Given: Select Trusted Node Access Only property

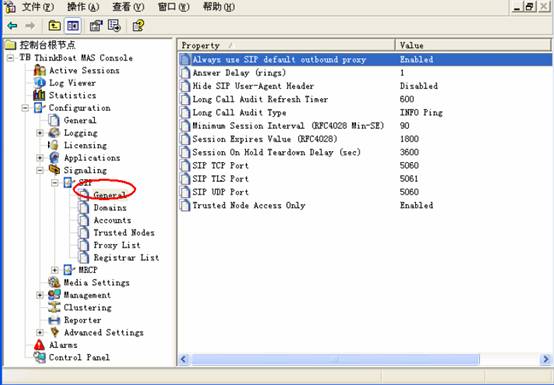Looking at the screenshot, I should 365,205.
